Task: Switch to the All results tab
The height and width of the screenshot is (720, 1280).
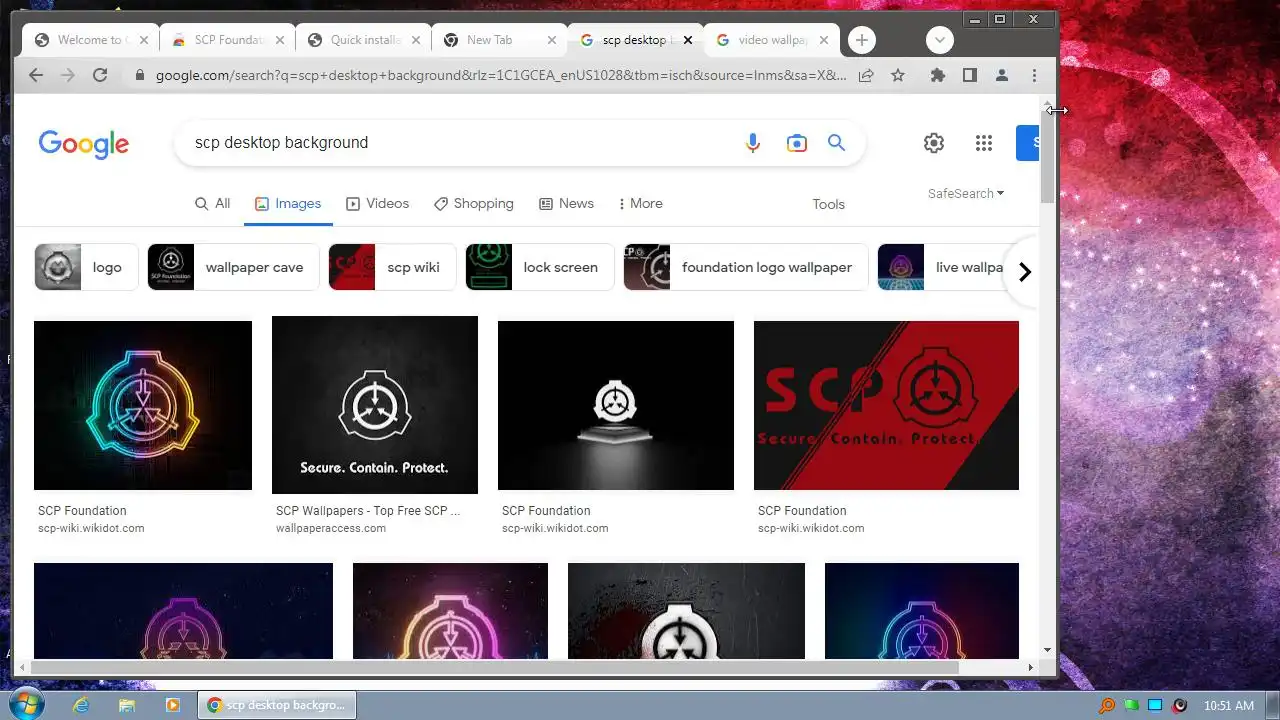Action: [x=212, y=203]
